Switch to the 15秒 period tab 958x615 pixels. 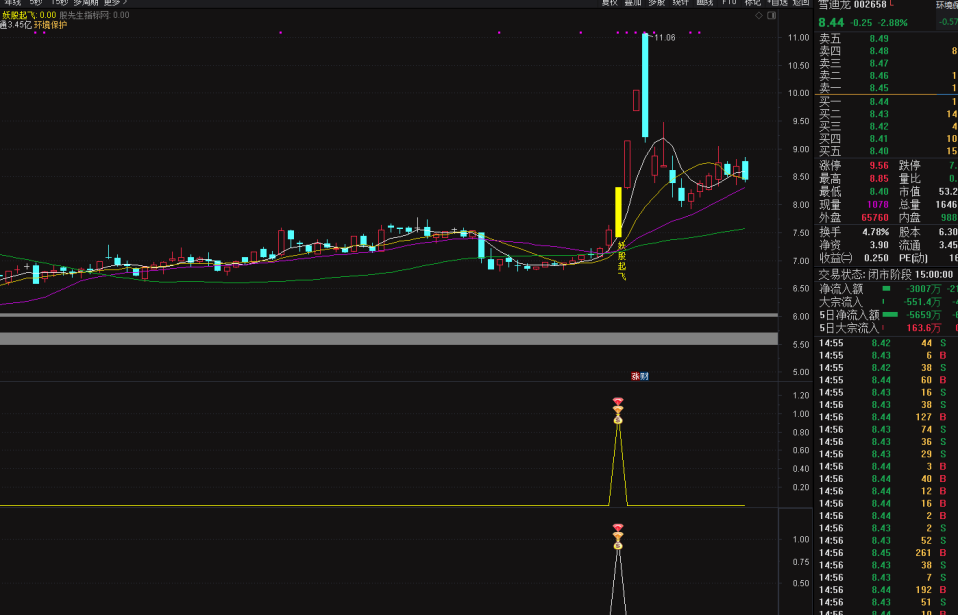(59, 2)
